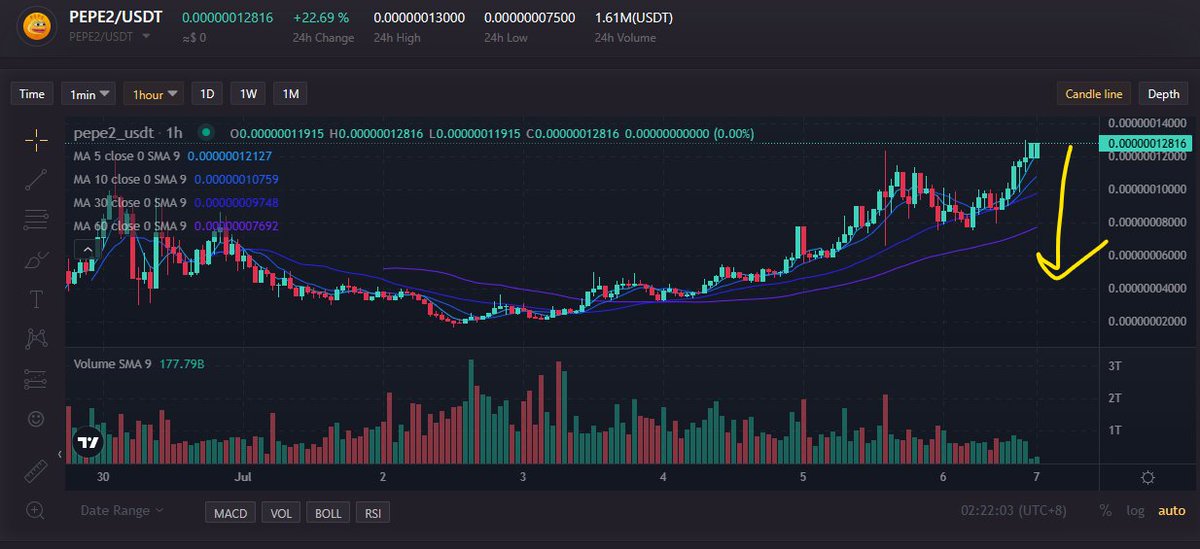Click the Jul date label on time axis
Image resolution: width=1200 pixels, height=549 pixels.
[x=243, y=477]
